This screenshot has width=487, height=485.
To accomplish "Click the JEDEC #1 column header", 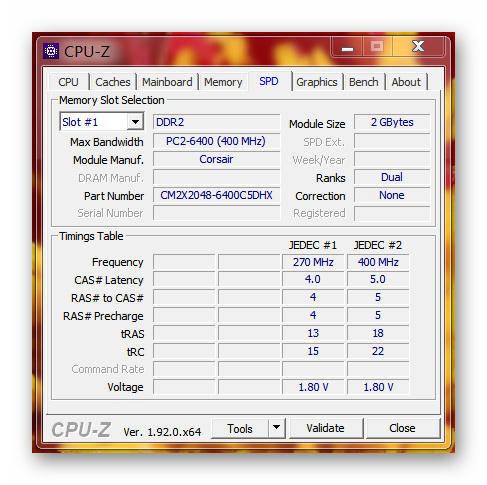I will tap(313, 245).
